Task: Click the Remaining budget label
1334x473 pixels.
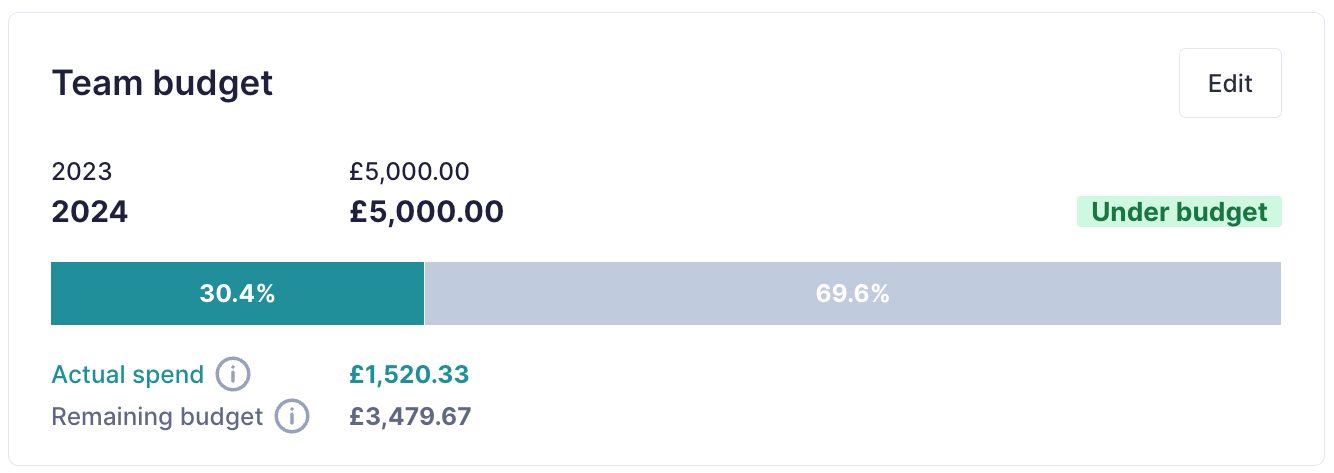Action: tap(157, 416)
